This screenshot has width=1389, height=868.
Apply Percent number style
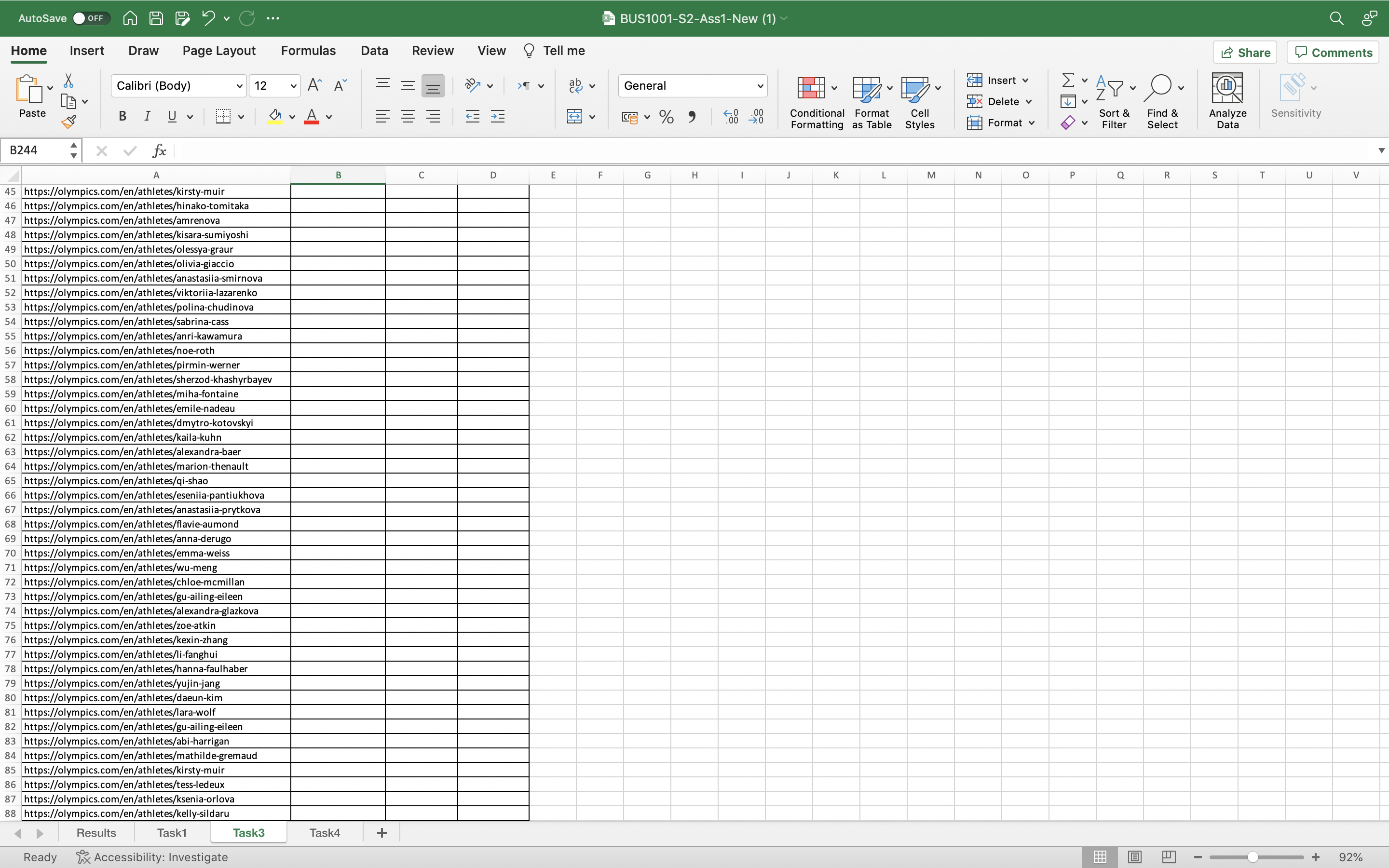tap(666, 117)
